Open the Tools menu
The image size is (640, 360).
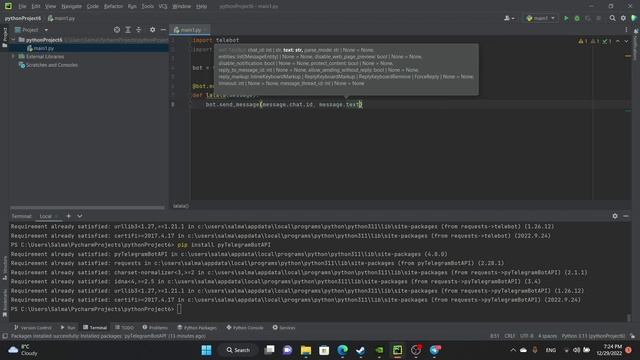point(148,6)
